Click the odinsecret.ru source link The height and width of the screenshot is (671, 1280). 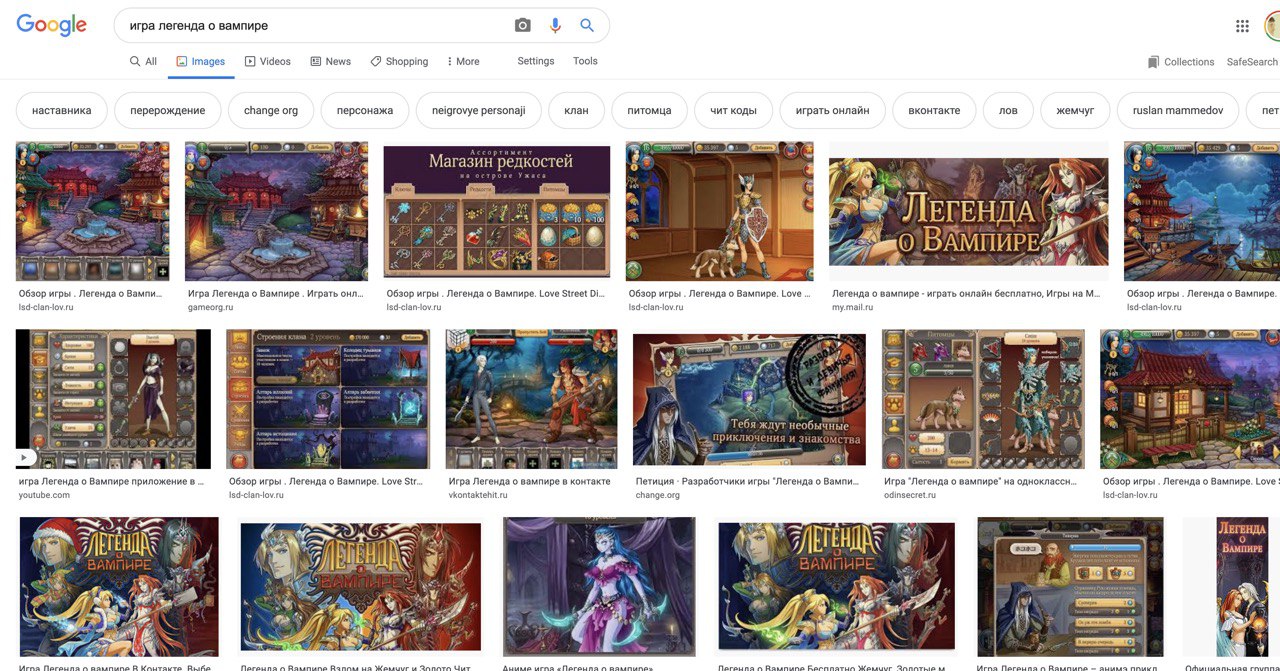(x=910, y=495)
